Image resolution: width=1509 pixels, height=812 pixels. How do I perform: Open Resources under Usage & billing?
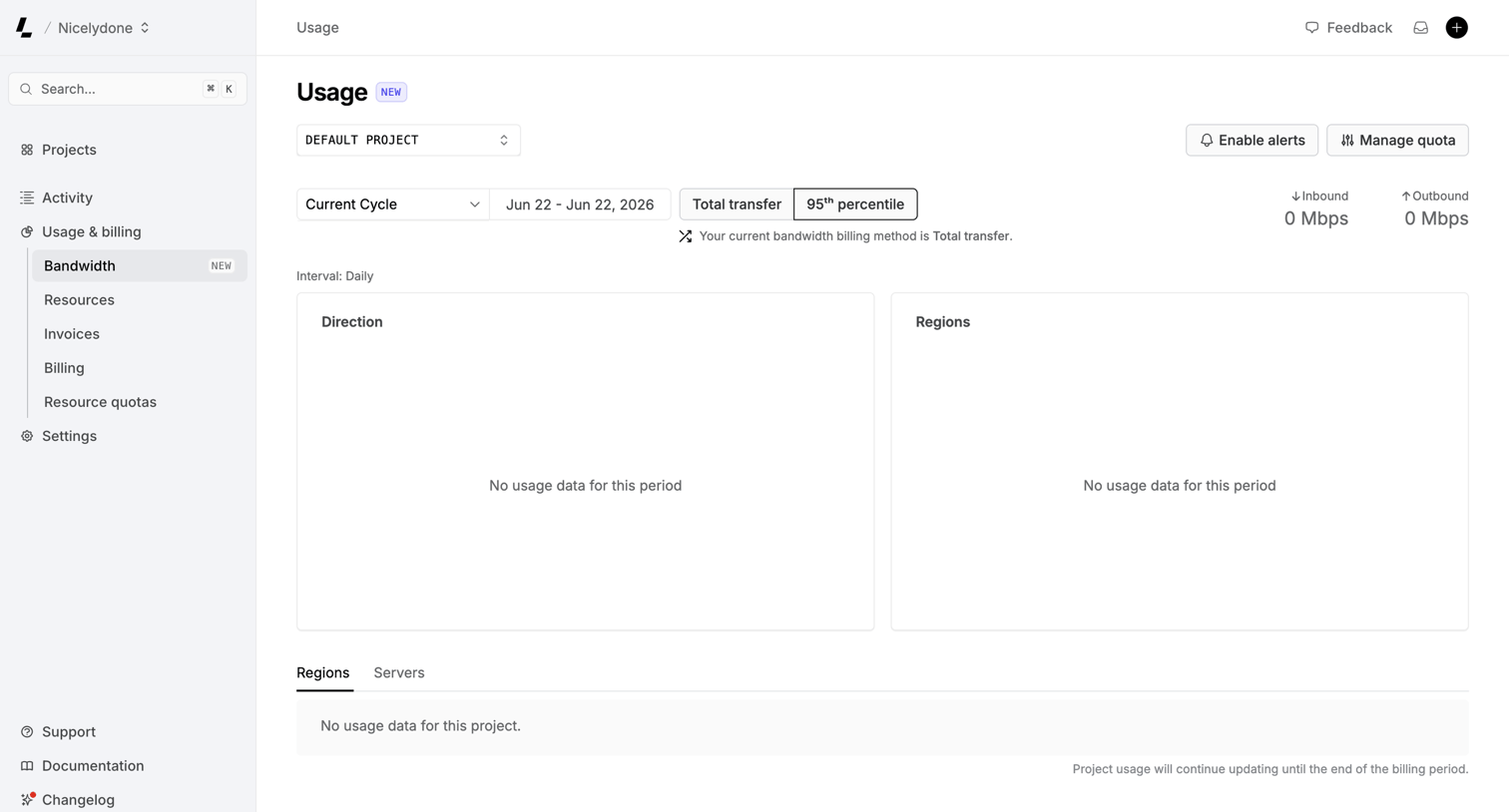coord(79,299)
